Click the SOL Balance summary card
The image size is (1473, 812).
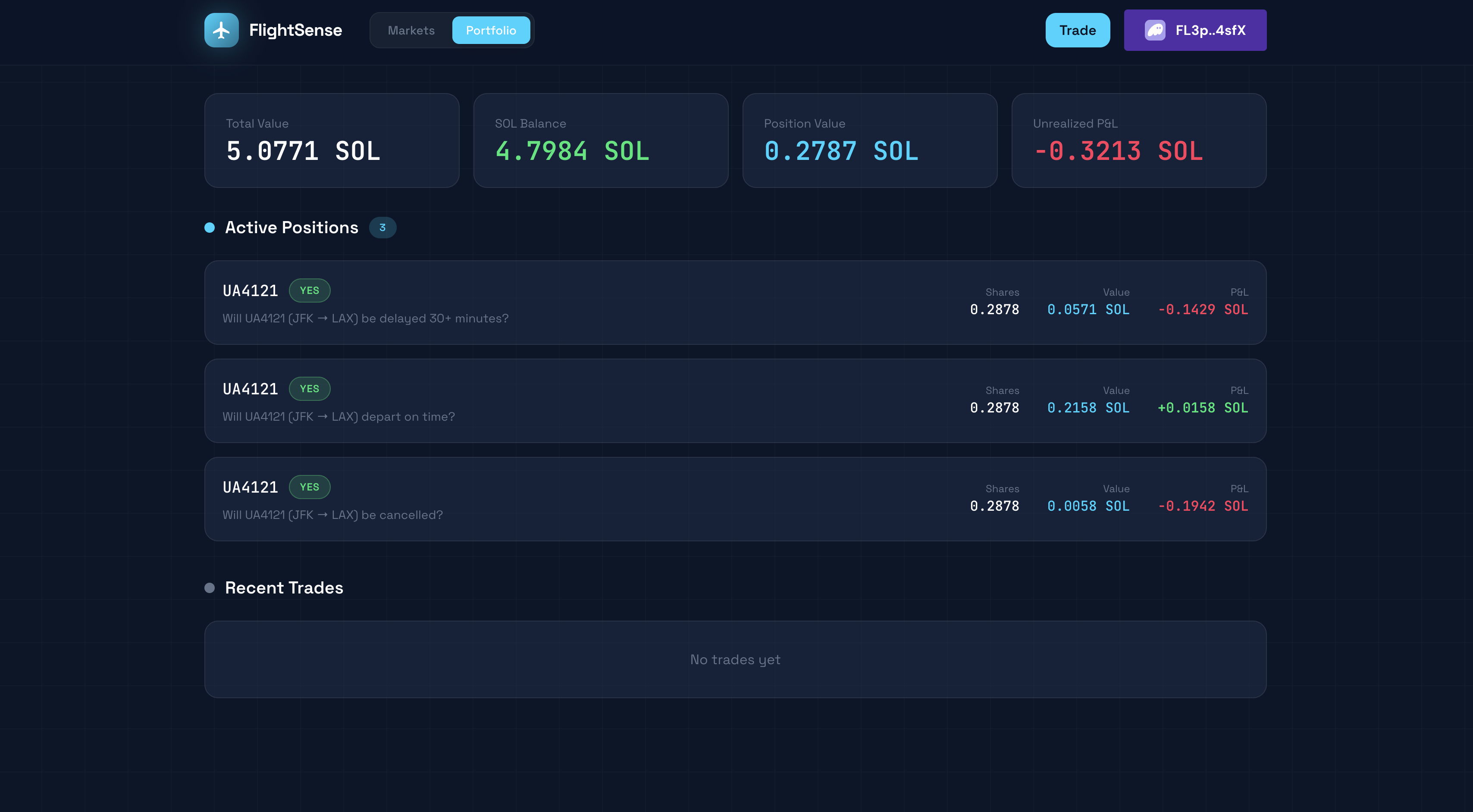coord(600,141)
